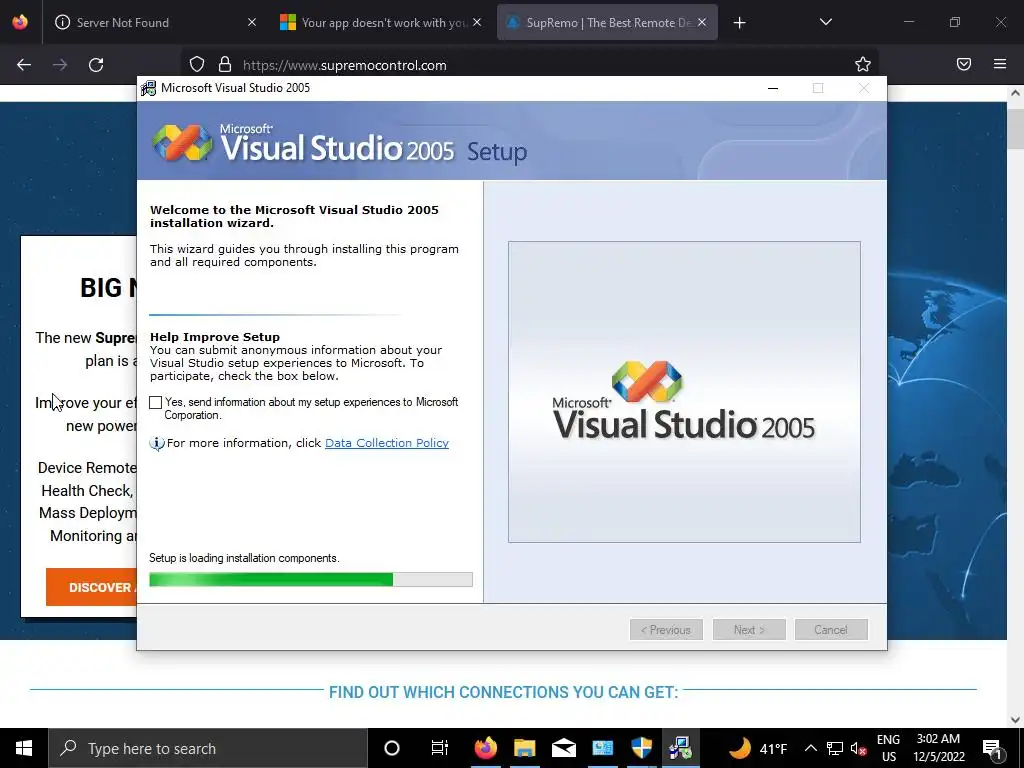This screenshot has height=768, width=1024.
Task: Click the Firefox forward arrow
Action: pos(60,65)
